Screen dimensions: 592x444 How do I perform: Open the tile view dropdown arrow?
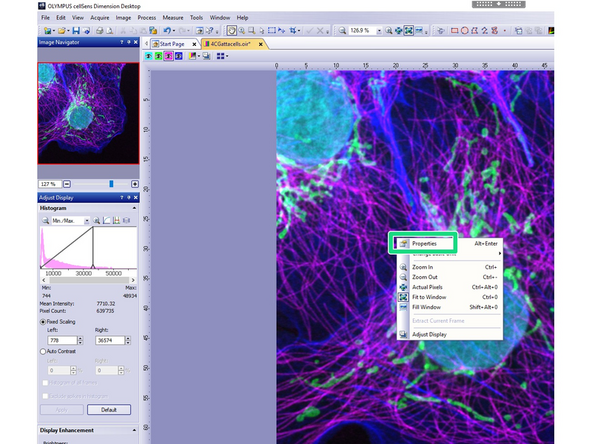click(x=227, y=56)
